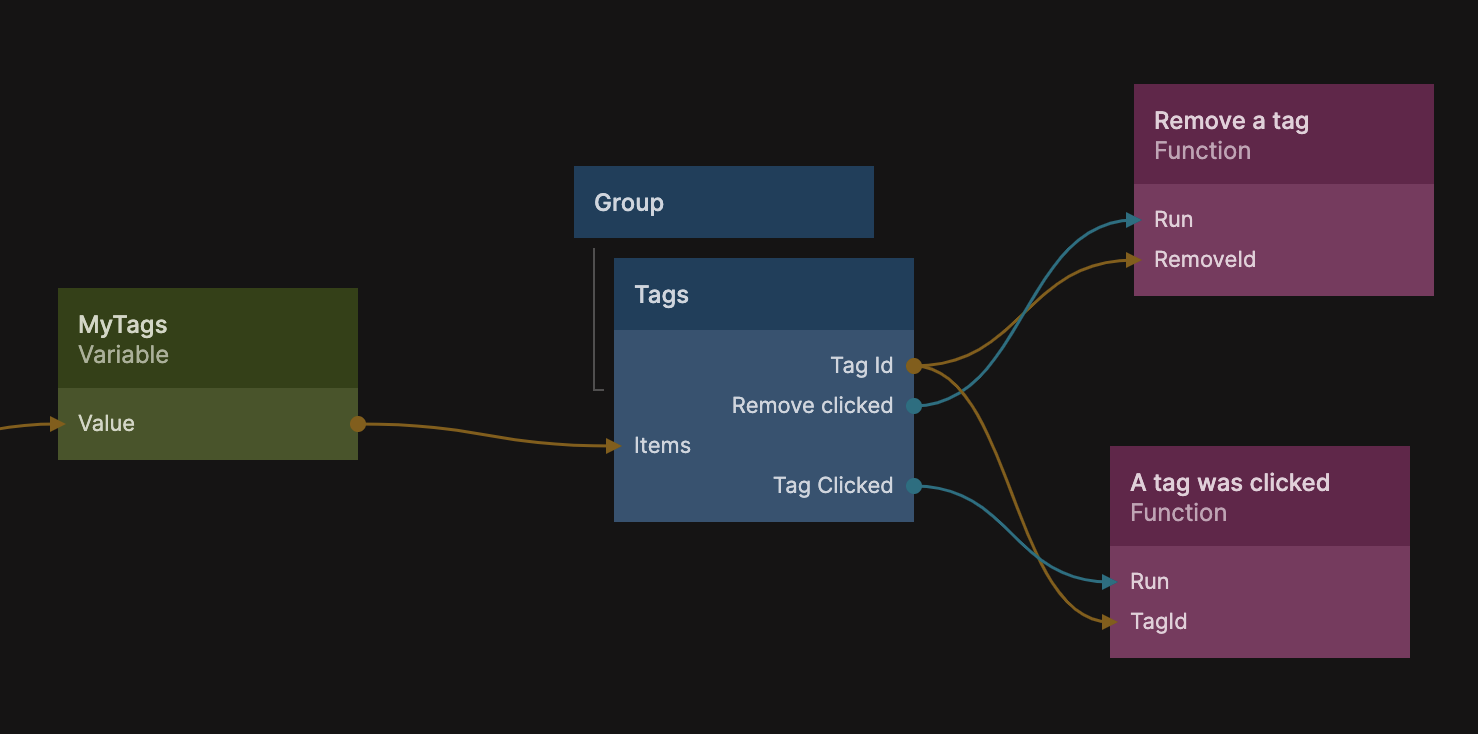Select the MyTags Variable node header
The width and height of the screenshot is (1478, 734).
207,338
